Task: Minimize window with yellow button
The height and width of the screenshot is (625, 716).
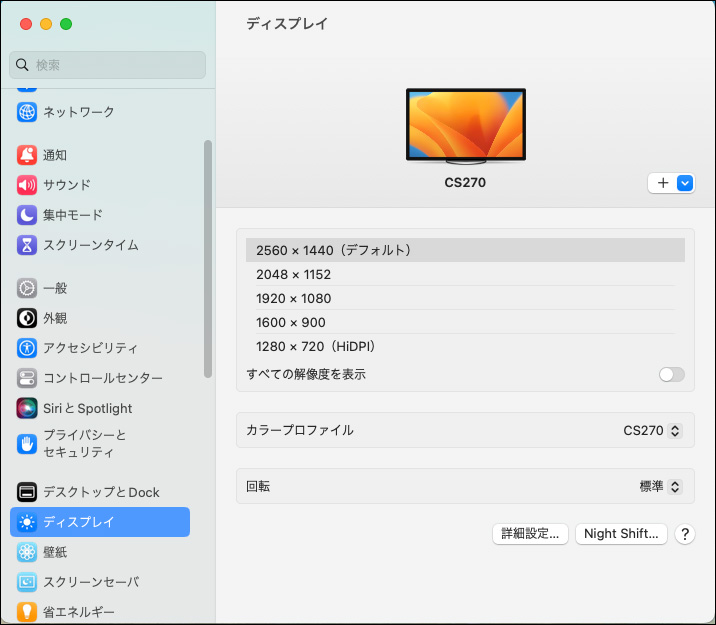Action: [46, 24]
